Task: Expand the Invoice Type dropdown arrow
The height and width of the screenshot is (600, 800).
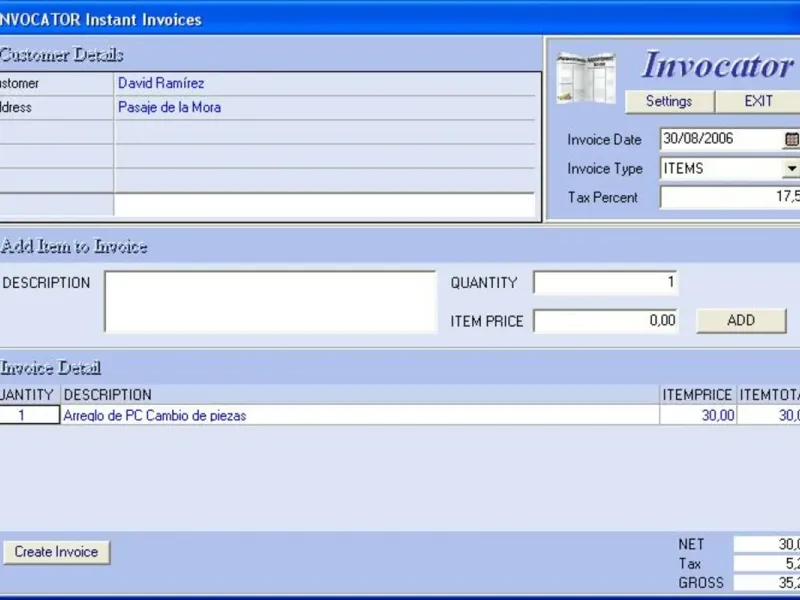Action: (791, 168)
